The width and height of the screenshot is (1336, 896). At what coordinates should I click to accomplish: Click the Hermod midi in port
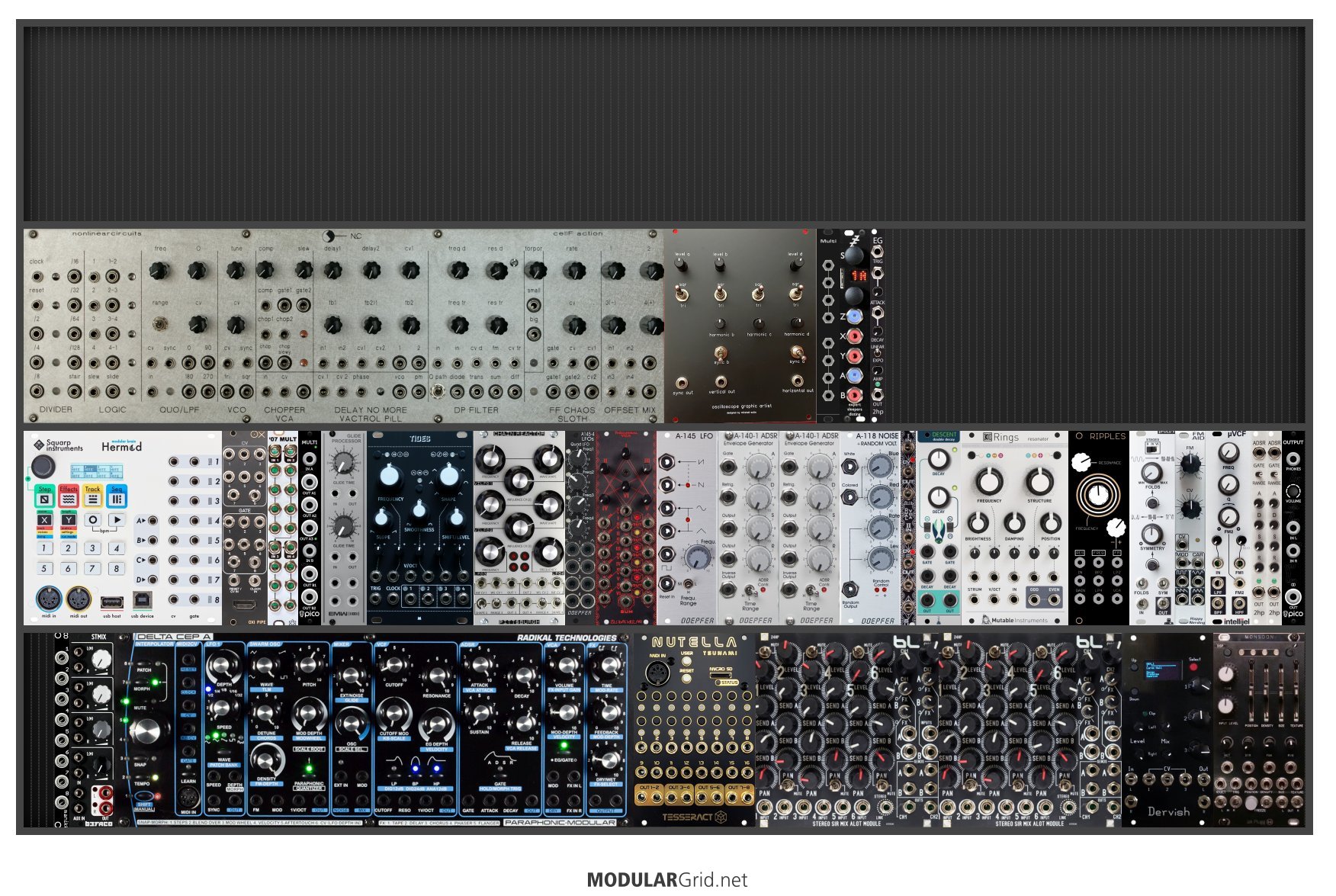(x=49, y=599)
